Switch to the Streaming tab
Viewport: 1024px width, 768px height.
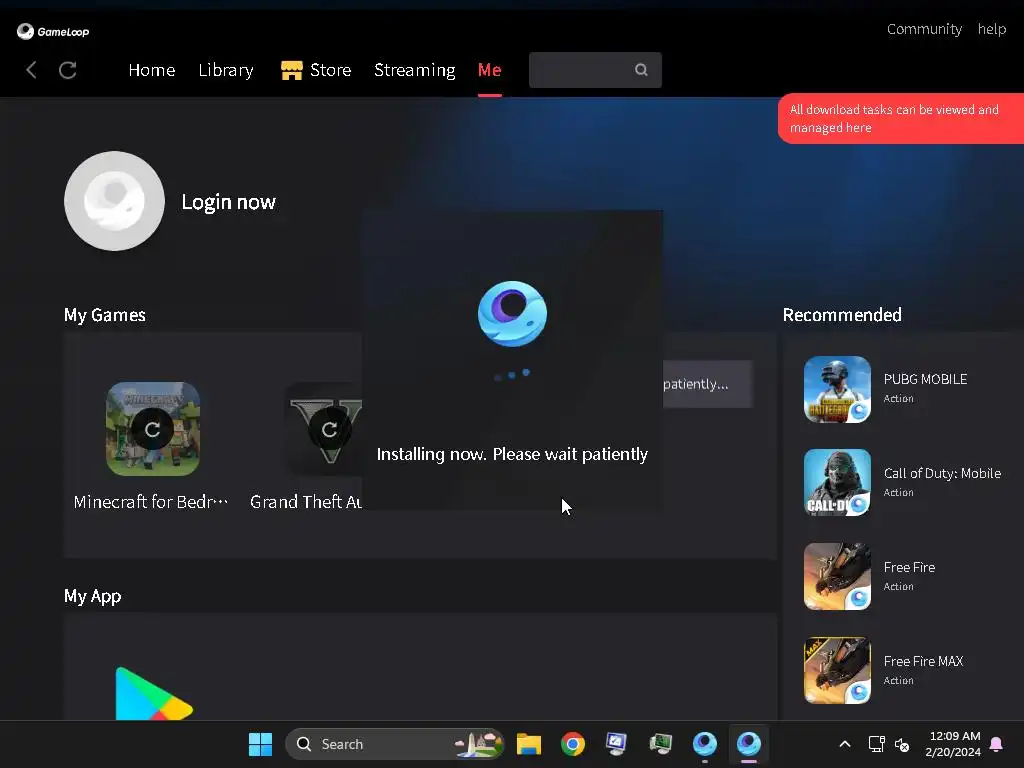pyautogui.click(x=415, y=70)
